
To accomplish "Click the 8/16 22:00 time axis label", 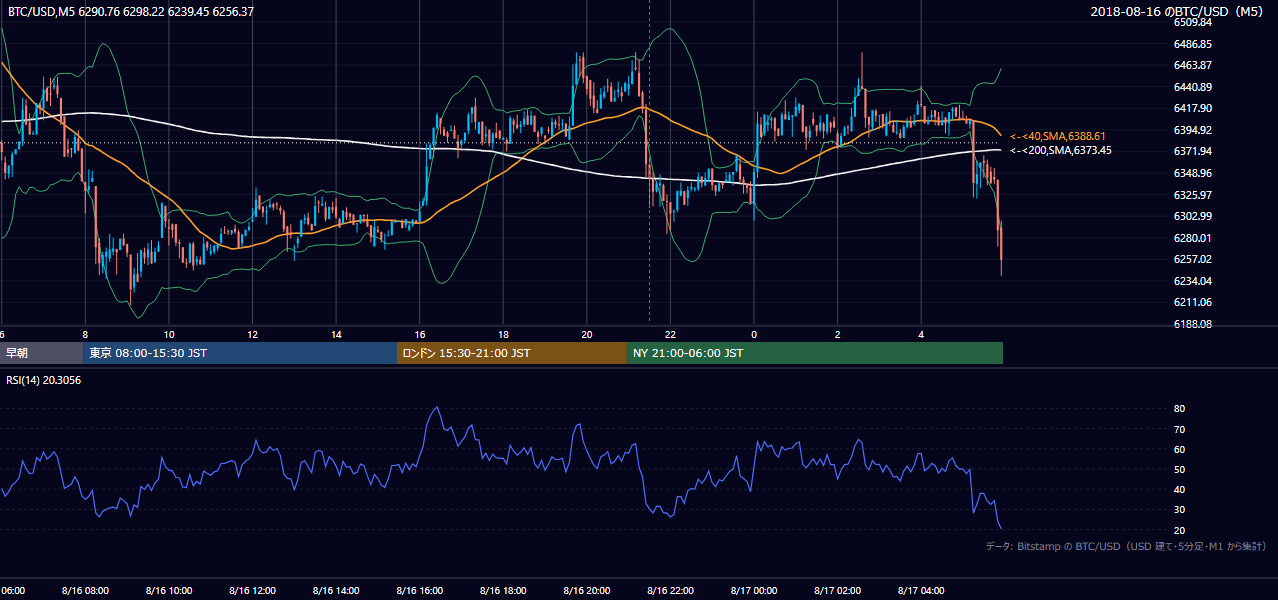I will [670, 591].
